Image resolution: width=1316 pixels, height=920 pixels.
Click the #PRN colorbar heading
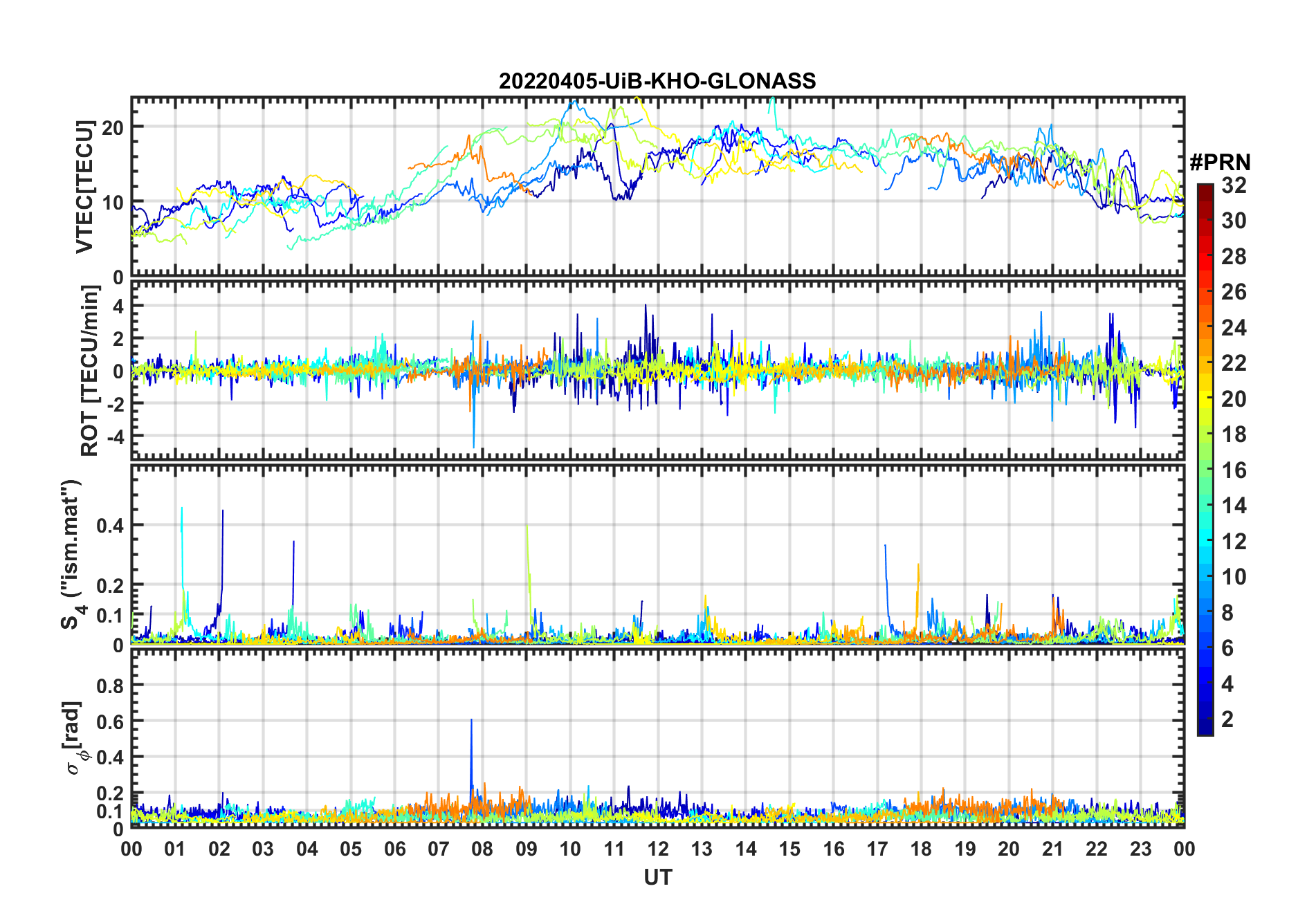1220,163
